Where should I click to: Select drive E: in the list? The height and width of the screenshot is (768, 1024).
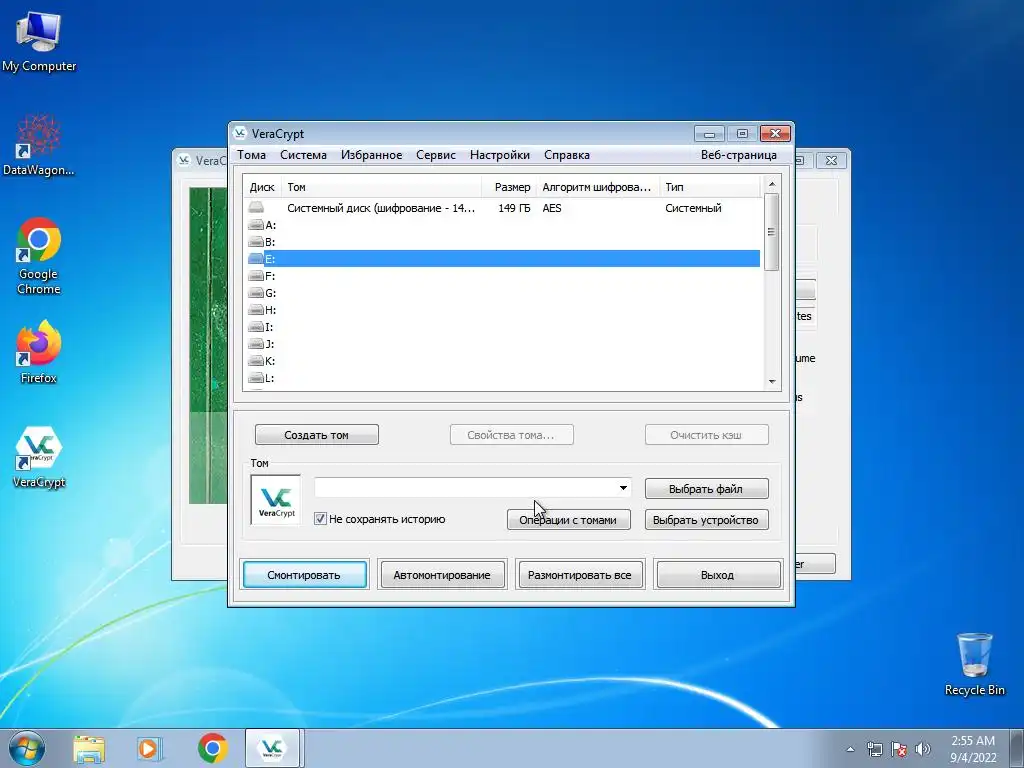point(504,259)
